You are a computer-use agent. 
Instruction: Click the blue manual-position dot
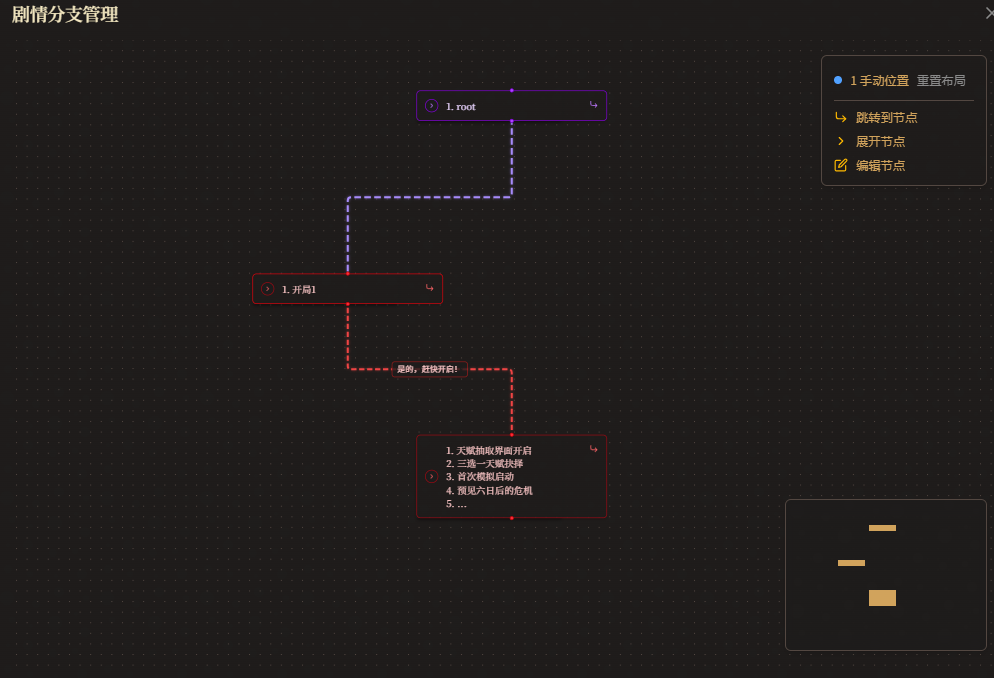(x=838, y=80)
